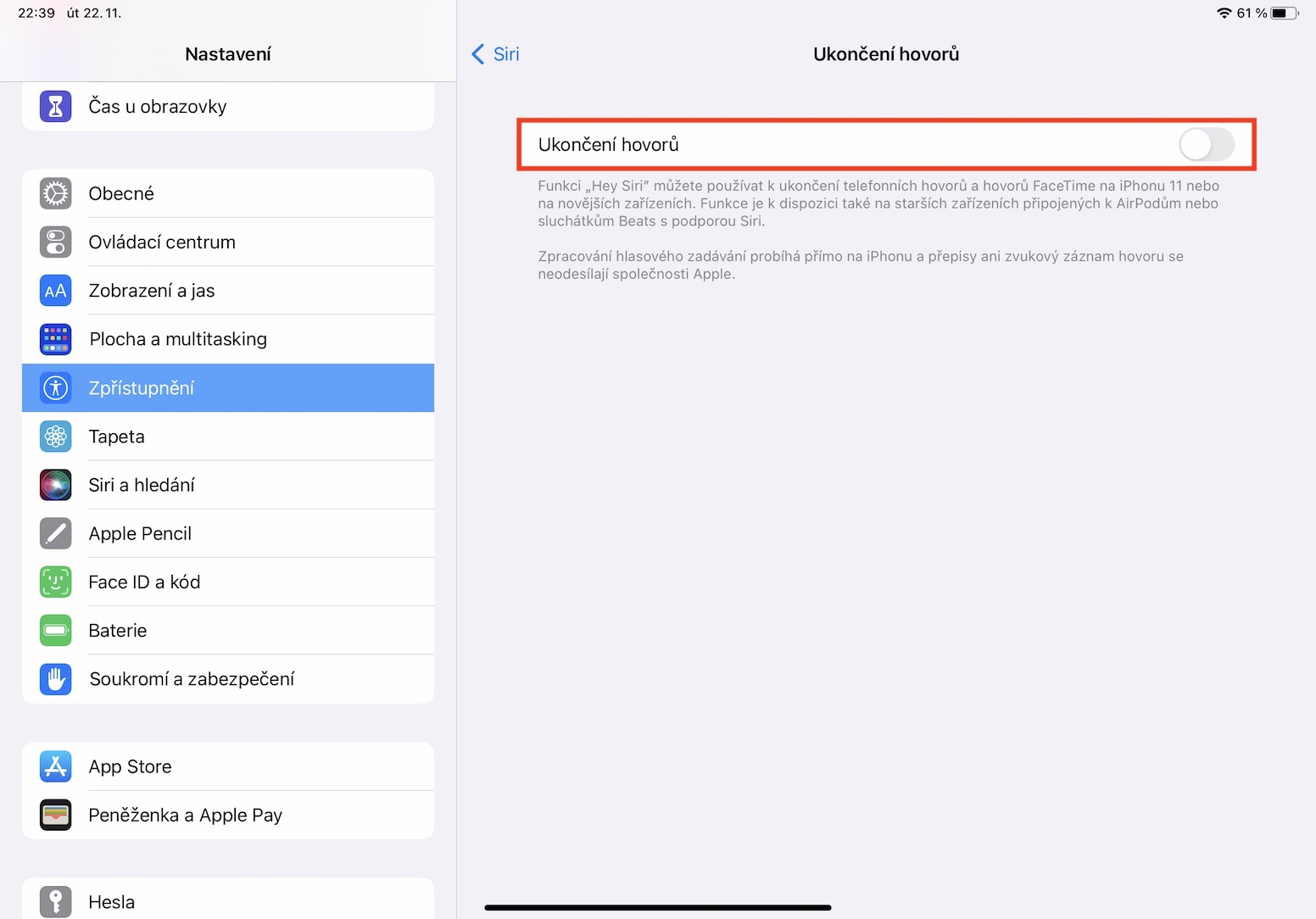Open Baterie settings
The height and width of the screenshot is (919, 1316).
coord(227,631)
